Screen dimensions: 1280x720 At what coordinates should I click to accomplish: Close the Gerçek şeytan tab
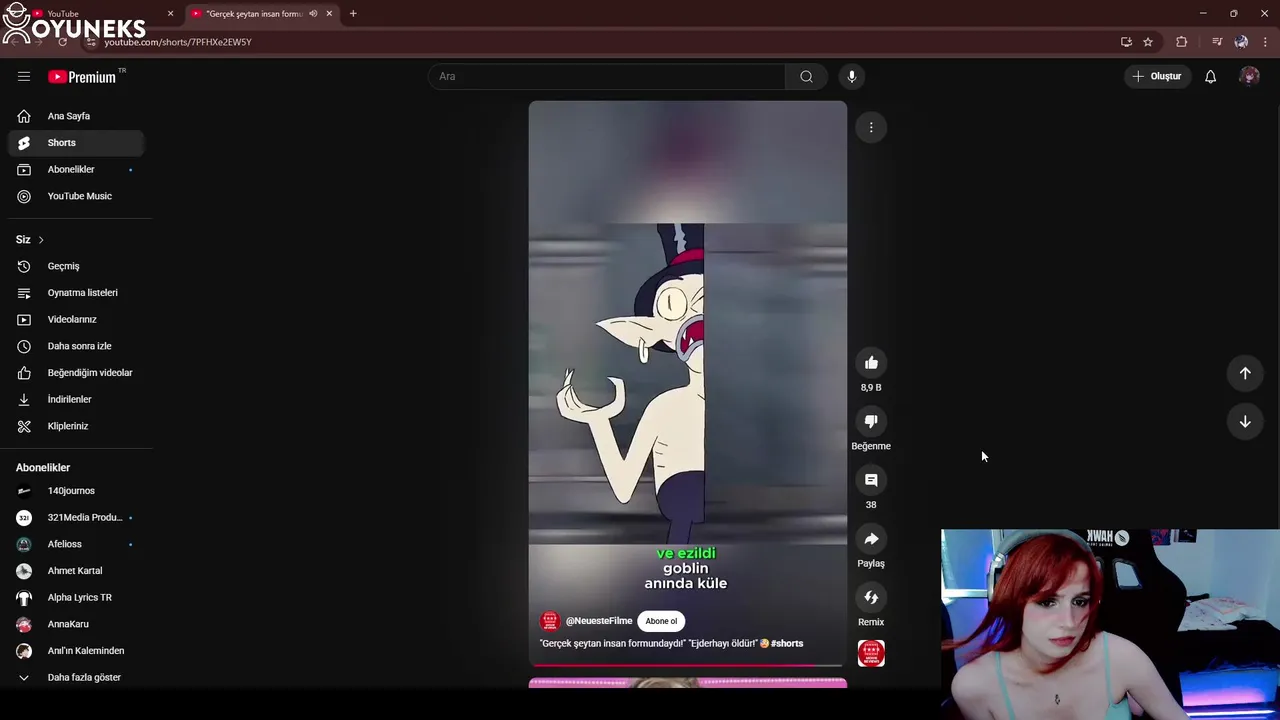click(x=329, y=14)
